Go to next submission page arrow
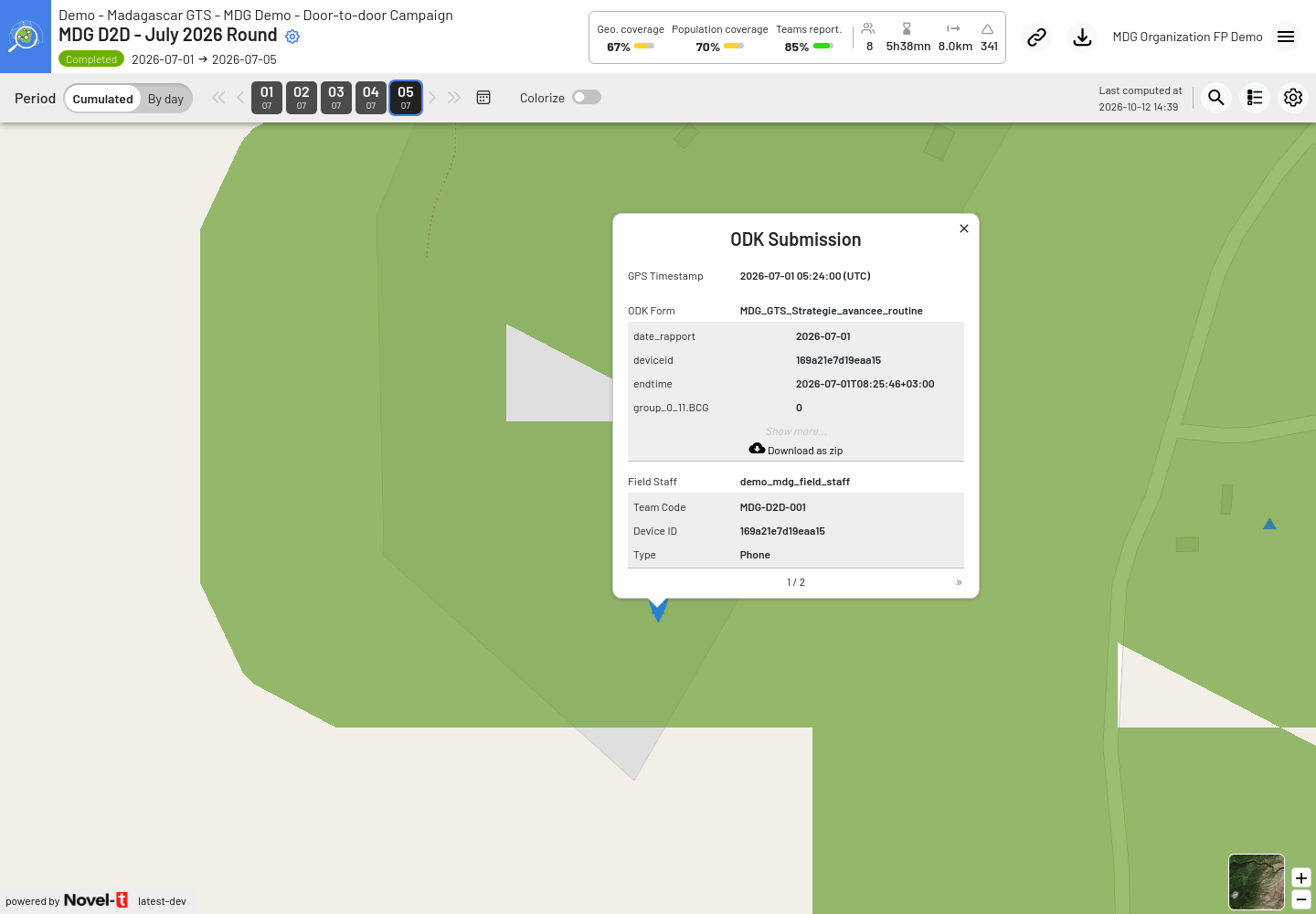 [x=959, y=582]
